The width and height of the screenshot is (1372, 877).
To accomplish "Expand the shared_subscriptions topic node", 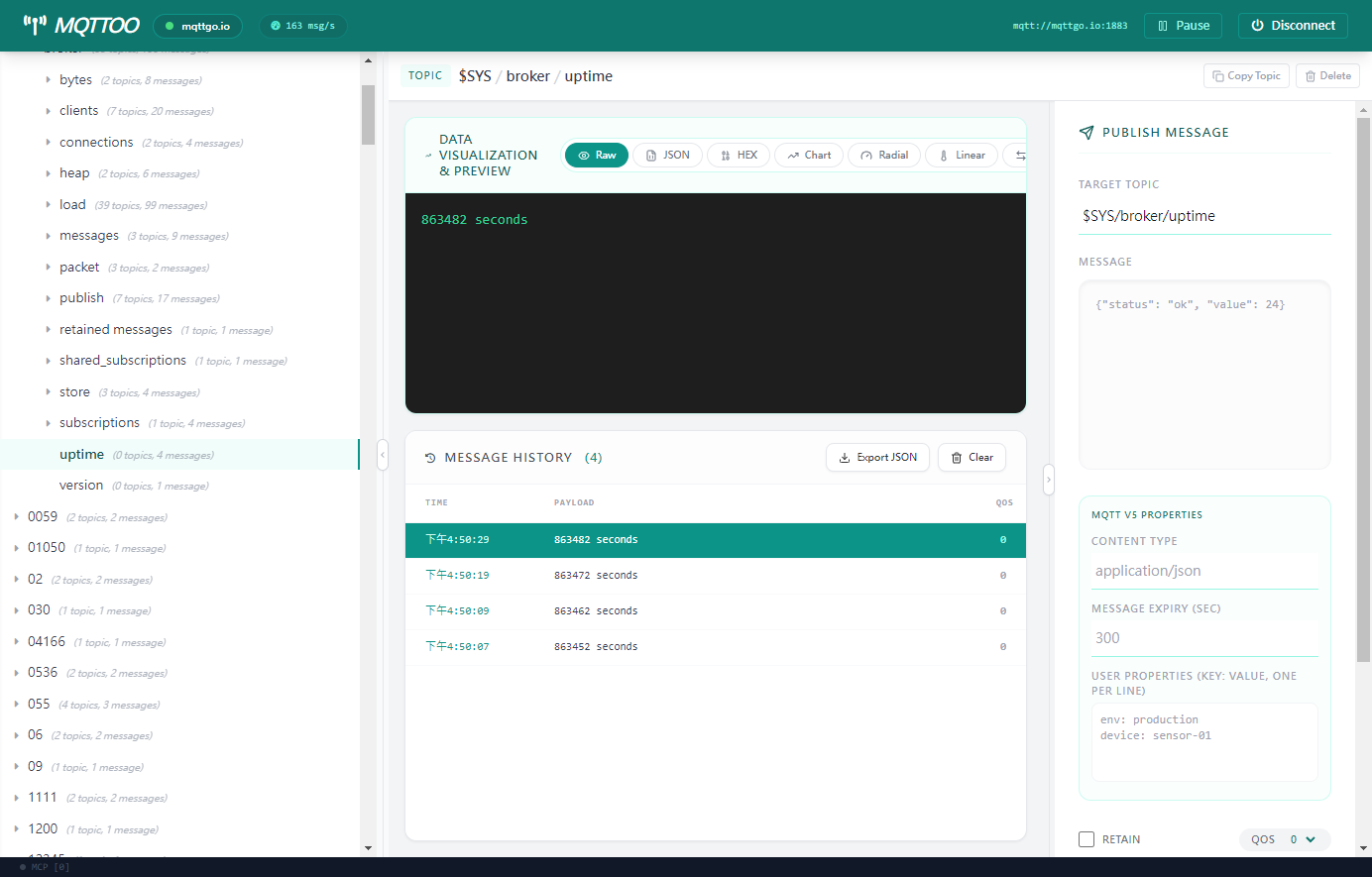I will click(48, 361).
